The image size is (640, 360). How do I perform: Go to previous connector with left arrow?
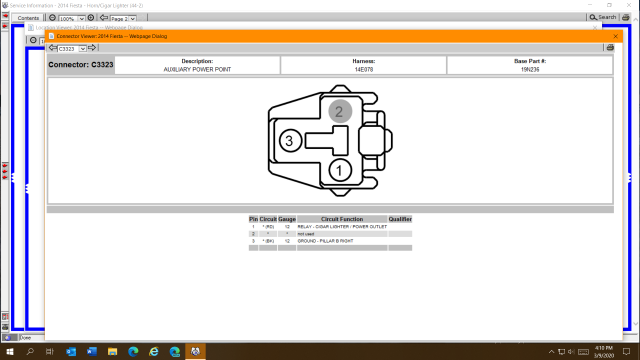pos(53,48)
